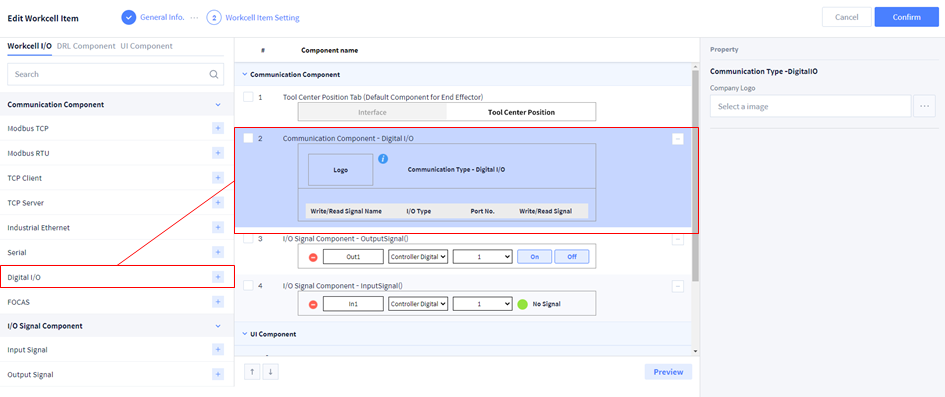Click the ellipsis button beside Select a image
The image size is (945, 397).
[x=924, y=106]
